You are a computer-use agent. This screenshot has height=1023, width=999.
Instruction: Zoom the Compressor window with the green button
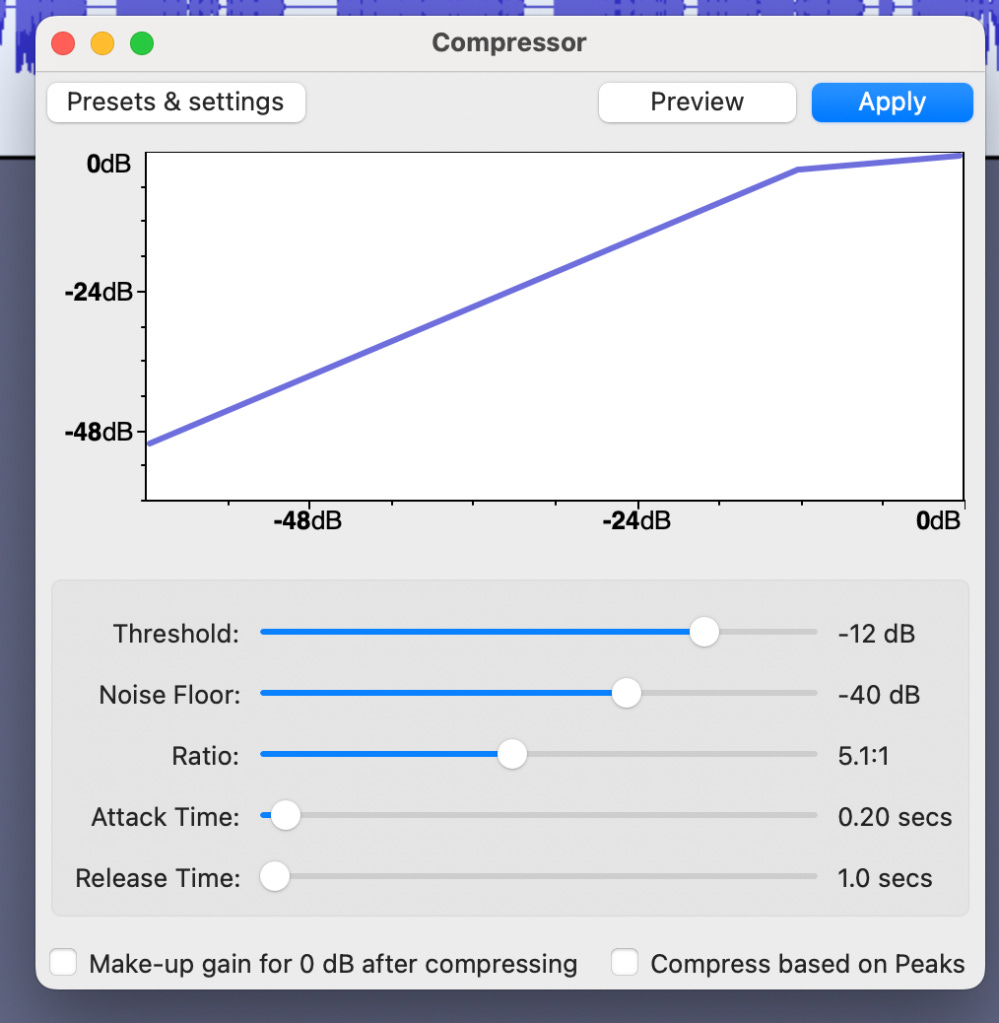[x=142, y=44]
